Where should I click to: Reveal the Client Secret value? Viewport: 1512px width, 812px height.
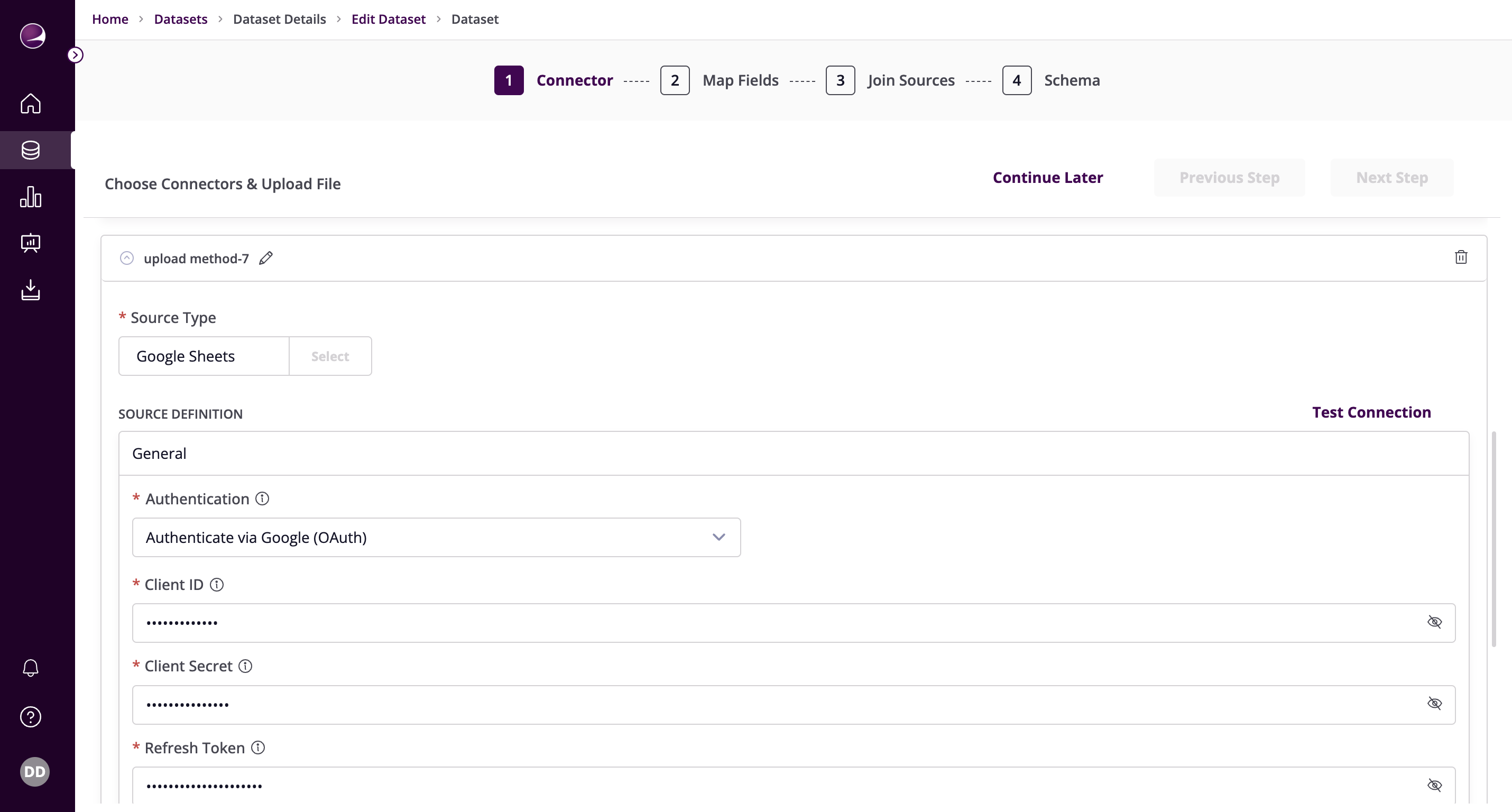coord(1434,704)
